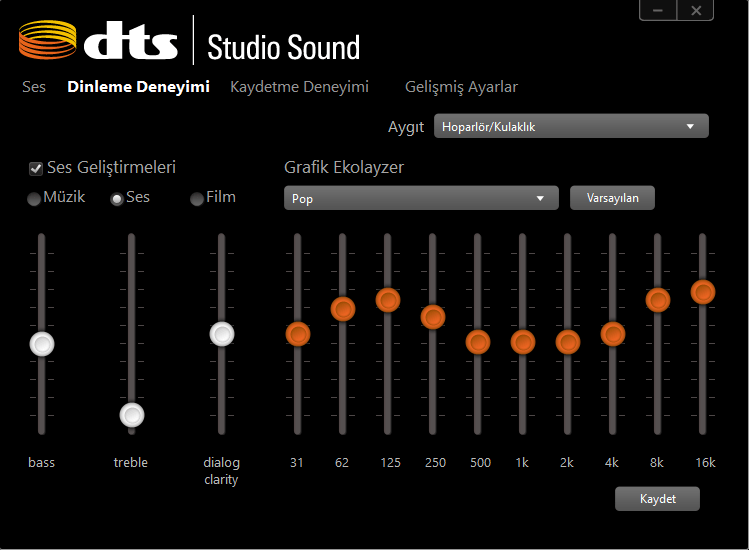The height and width of the screenshot is (550, 749).
Task: Click the 2k equalizer knob
Action: pyautogui.click(x=568, y=342)
